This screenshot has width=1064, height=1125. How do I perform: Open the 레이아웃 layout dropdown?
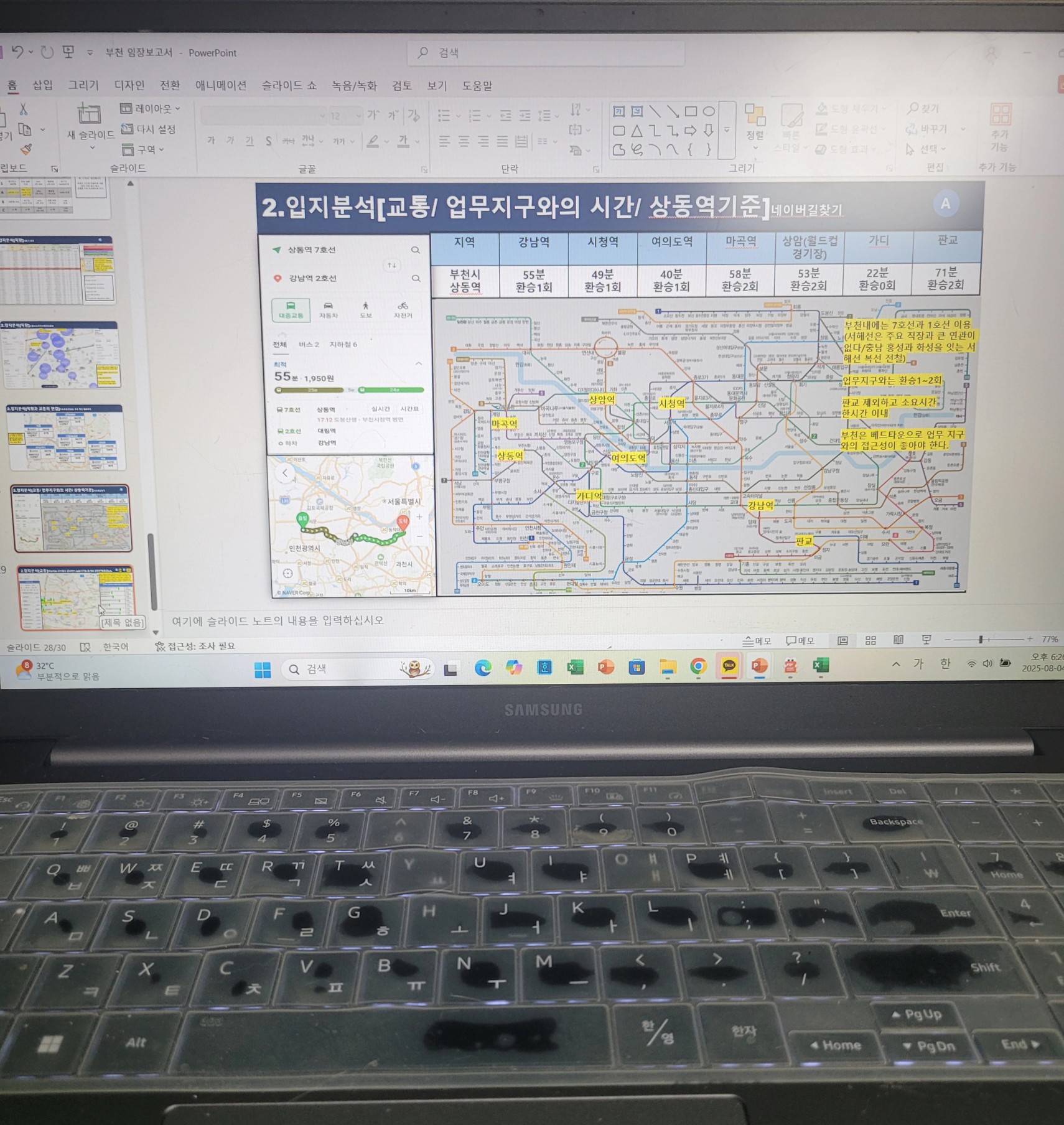150,108
